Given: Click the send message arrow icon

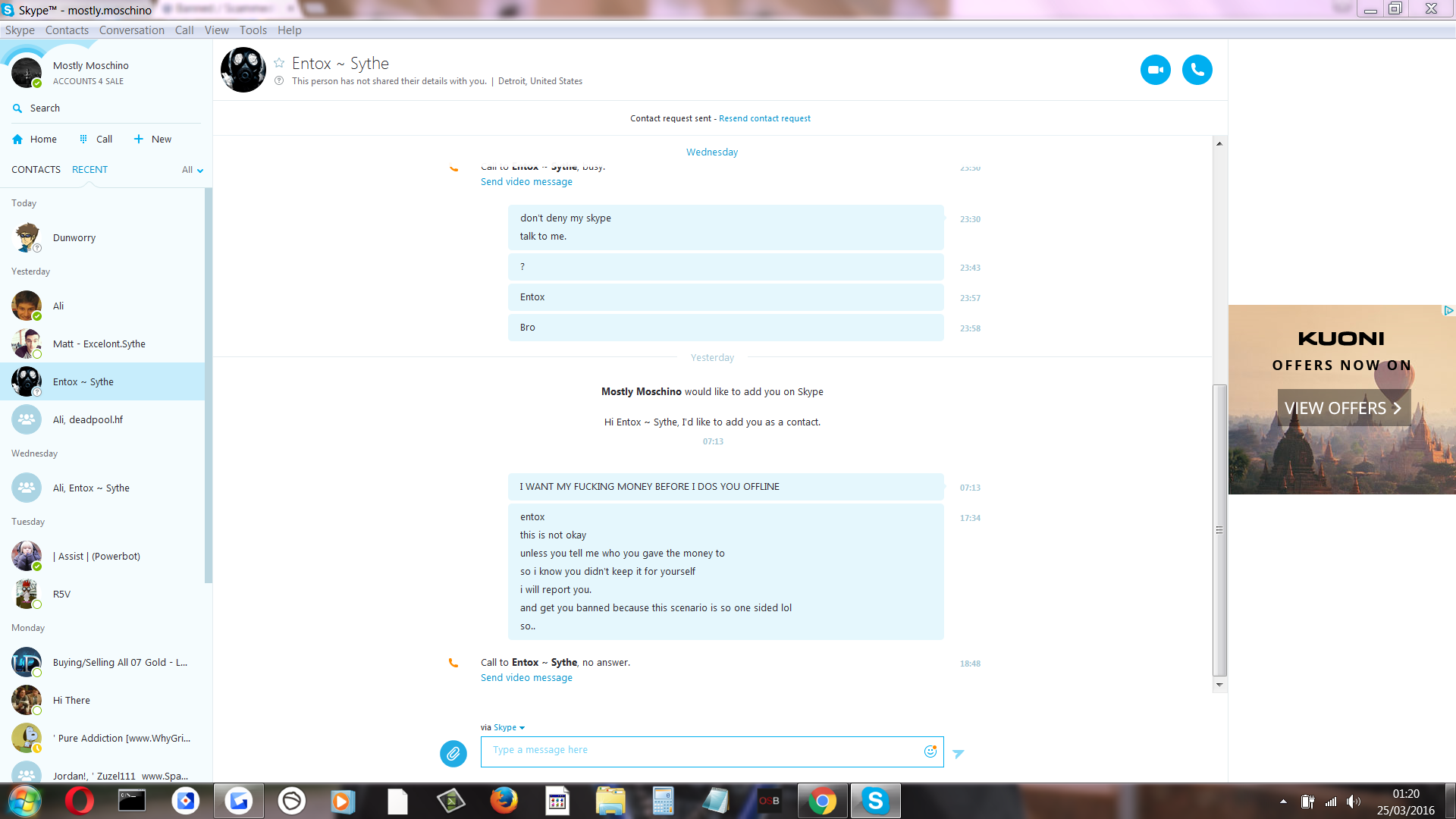Looking at the screenshot, I should [959, 753].
